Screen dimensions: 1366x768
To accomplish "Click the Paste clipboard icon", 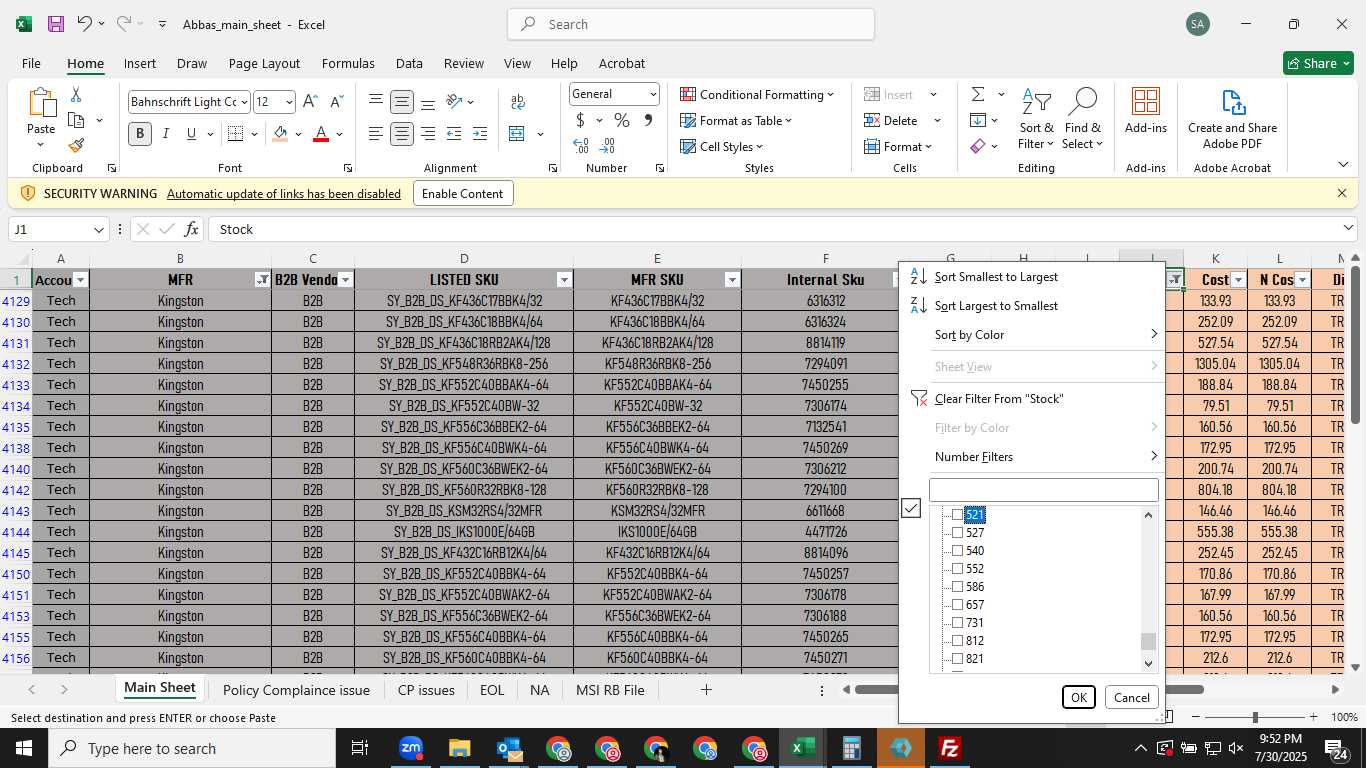I will coord(41,104).
